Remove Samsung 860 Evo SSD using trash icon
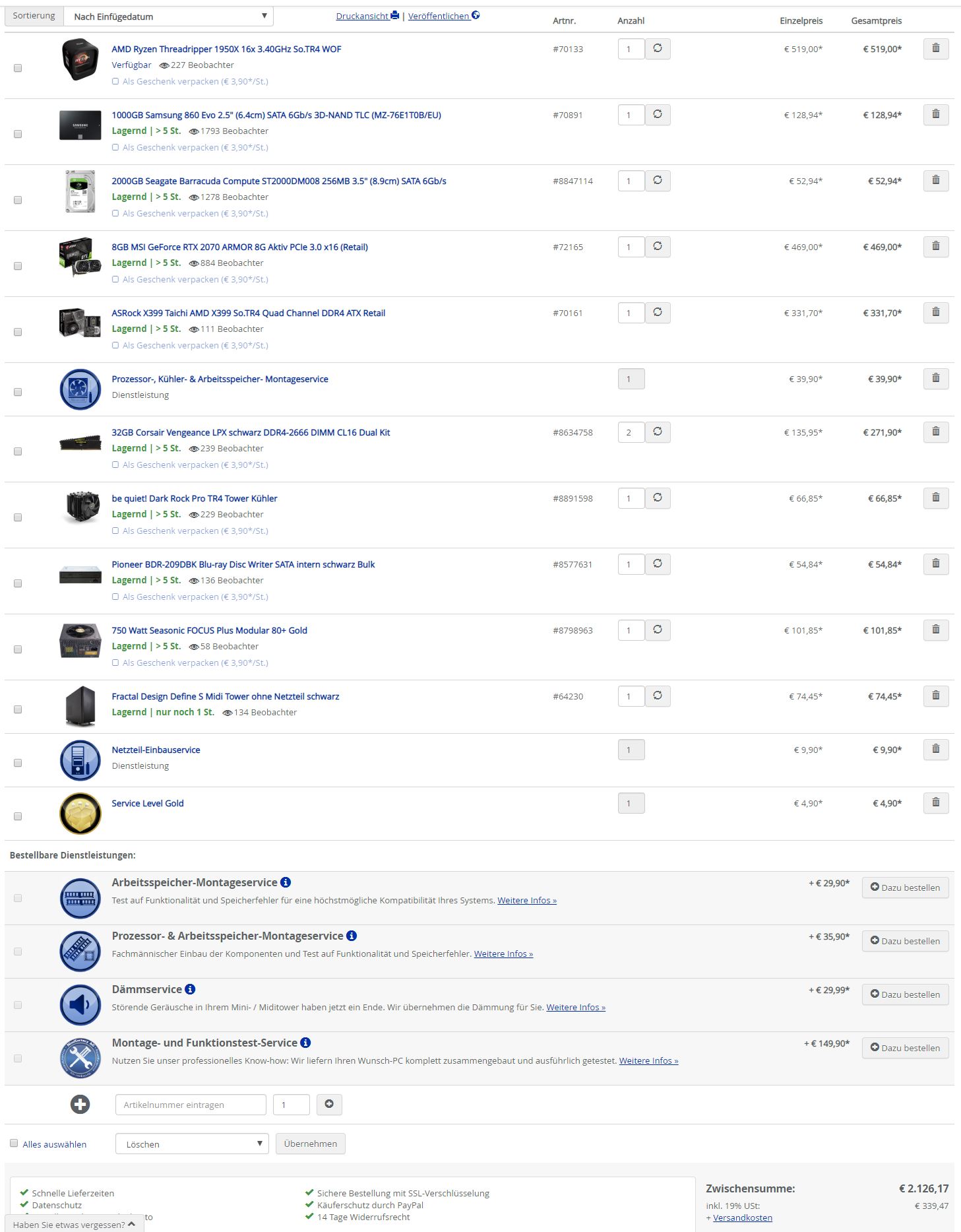Image resolution: width=961 pixels, height=1232 pixels. (935, 115)
